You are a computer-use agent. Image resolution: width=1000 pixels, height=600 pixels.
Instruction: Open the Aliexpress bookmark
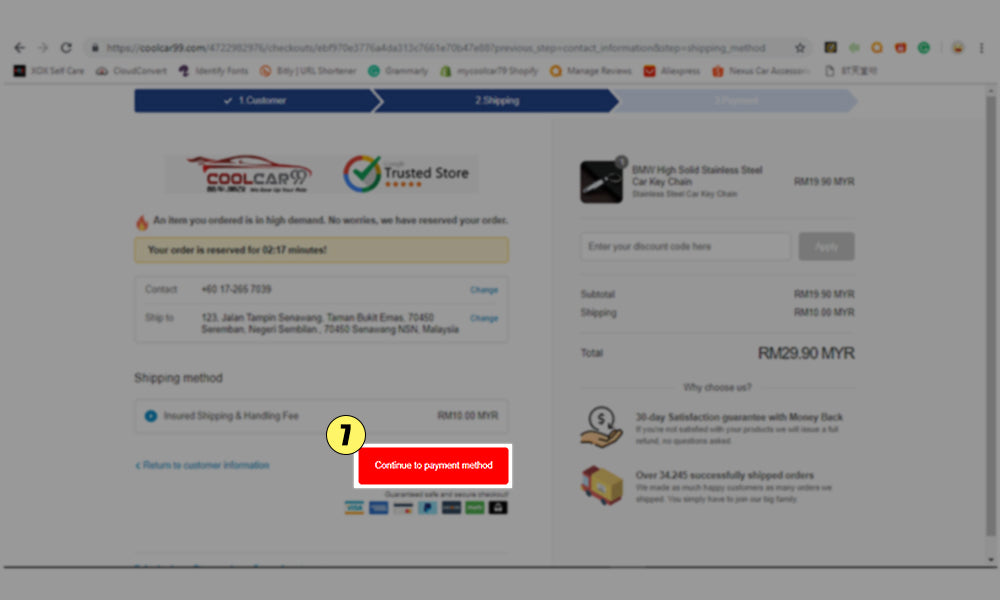click(672, 71)
